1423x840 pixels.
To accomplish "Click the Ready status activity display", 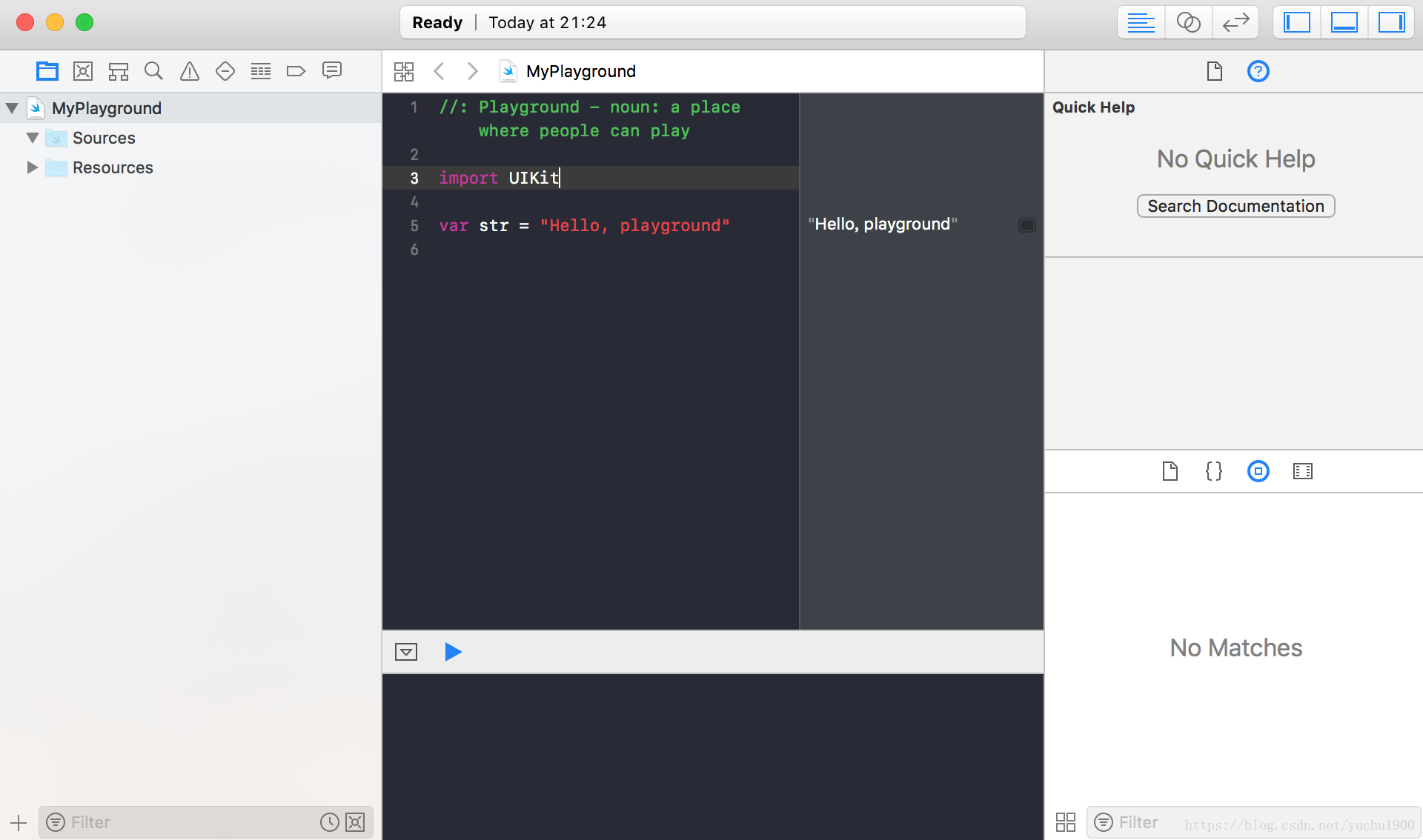I will (713, 23).
